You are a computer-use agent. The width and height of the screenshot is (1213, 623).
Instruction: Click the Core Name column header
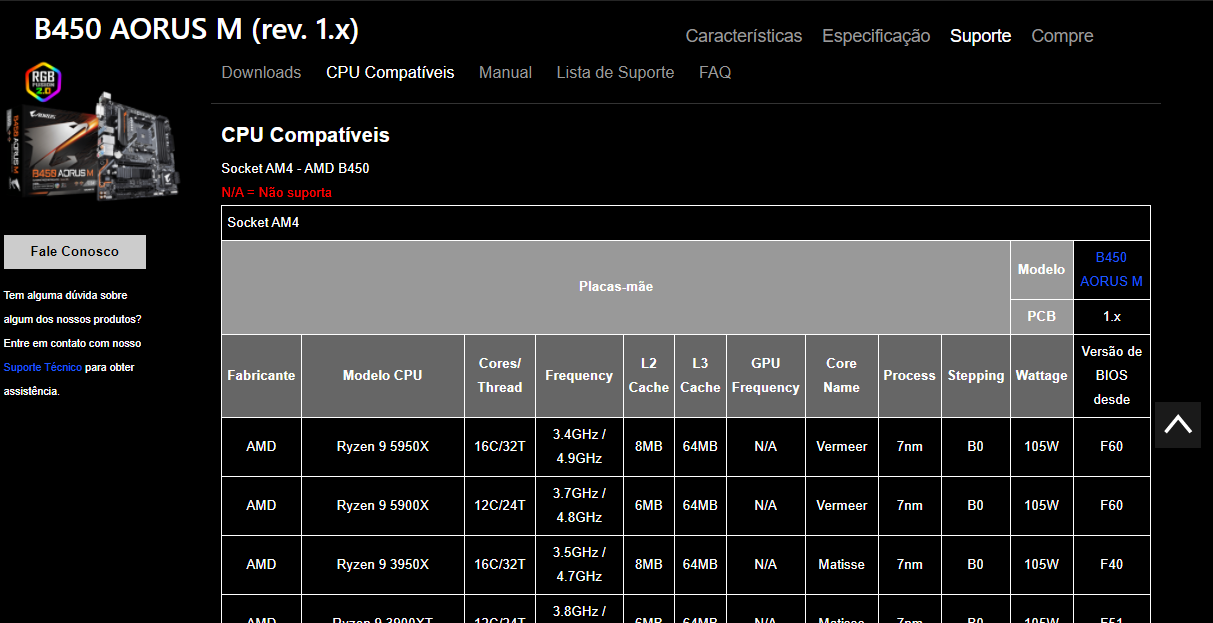pos(842,376)
